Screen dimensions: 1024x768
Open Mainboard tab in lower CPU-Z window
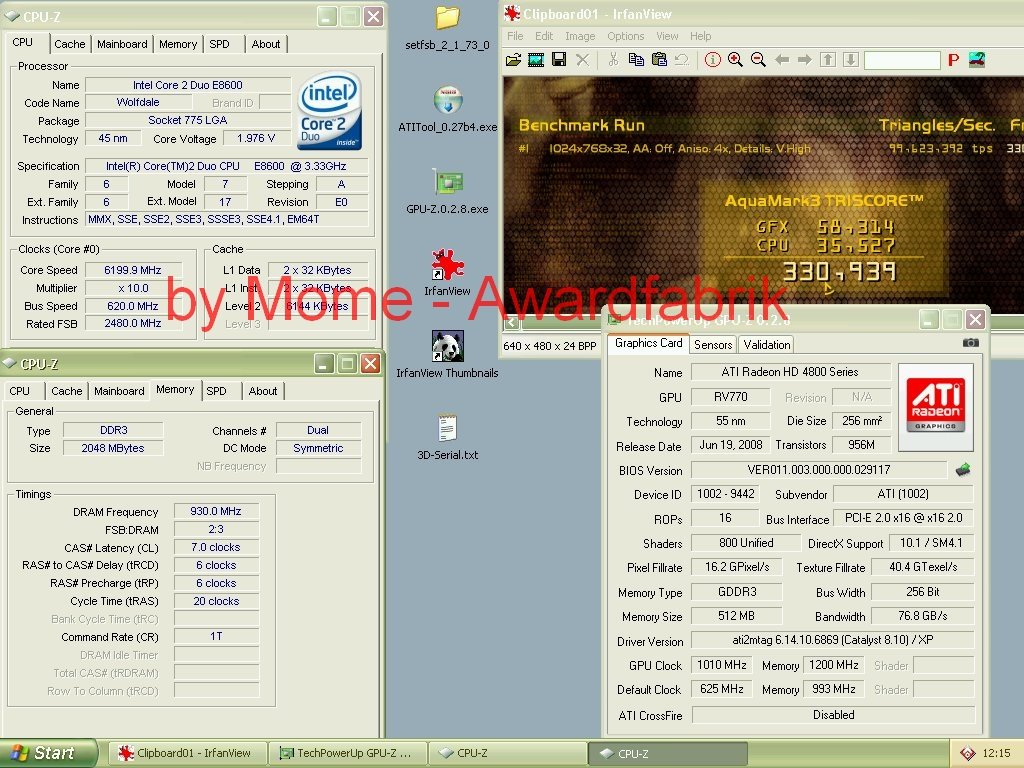coord(119,391)
